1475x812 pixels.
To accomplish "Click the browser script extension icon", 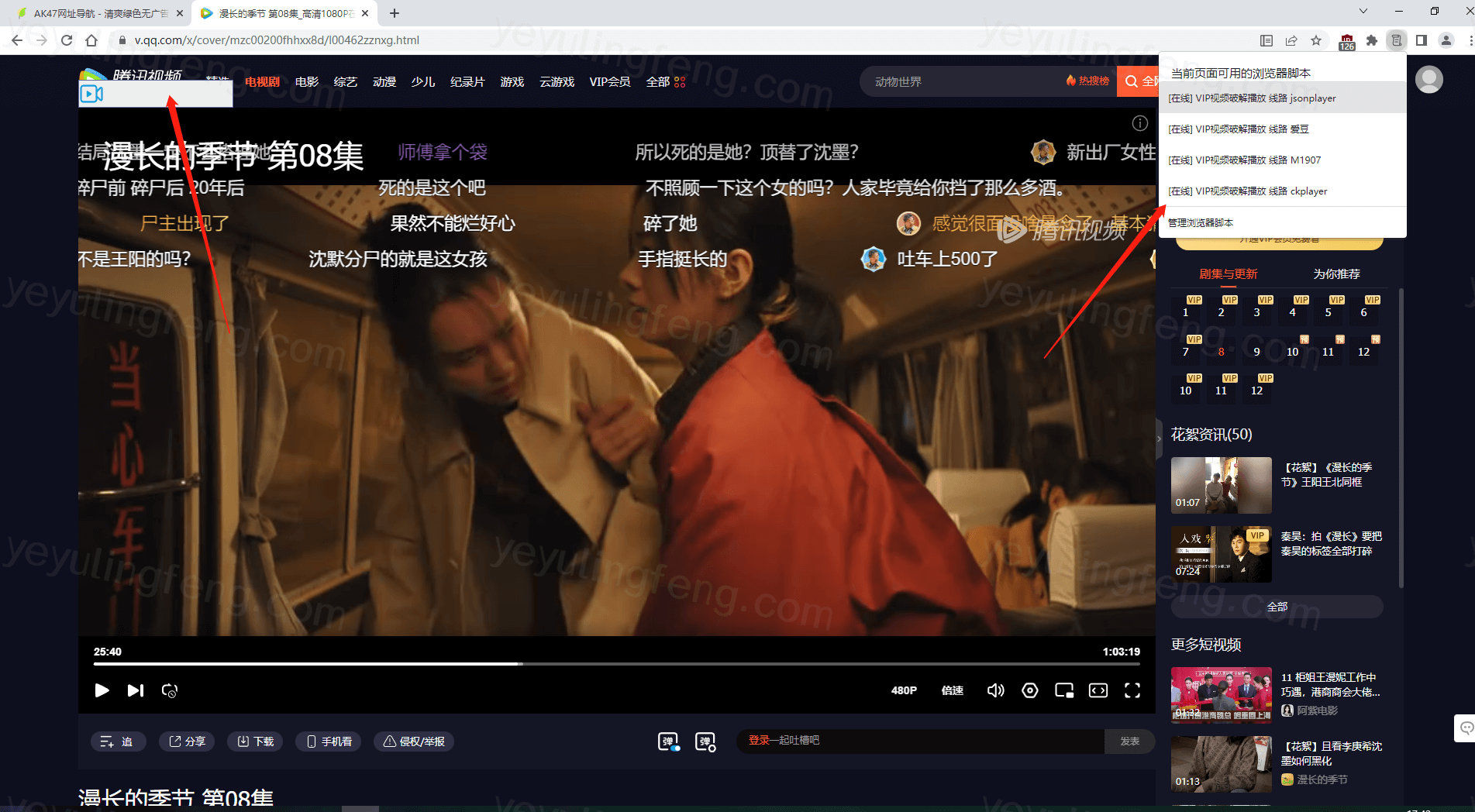I will point(1397,40).
